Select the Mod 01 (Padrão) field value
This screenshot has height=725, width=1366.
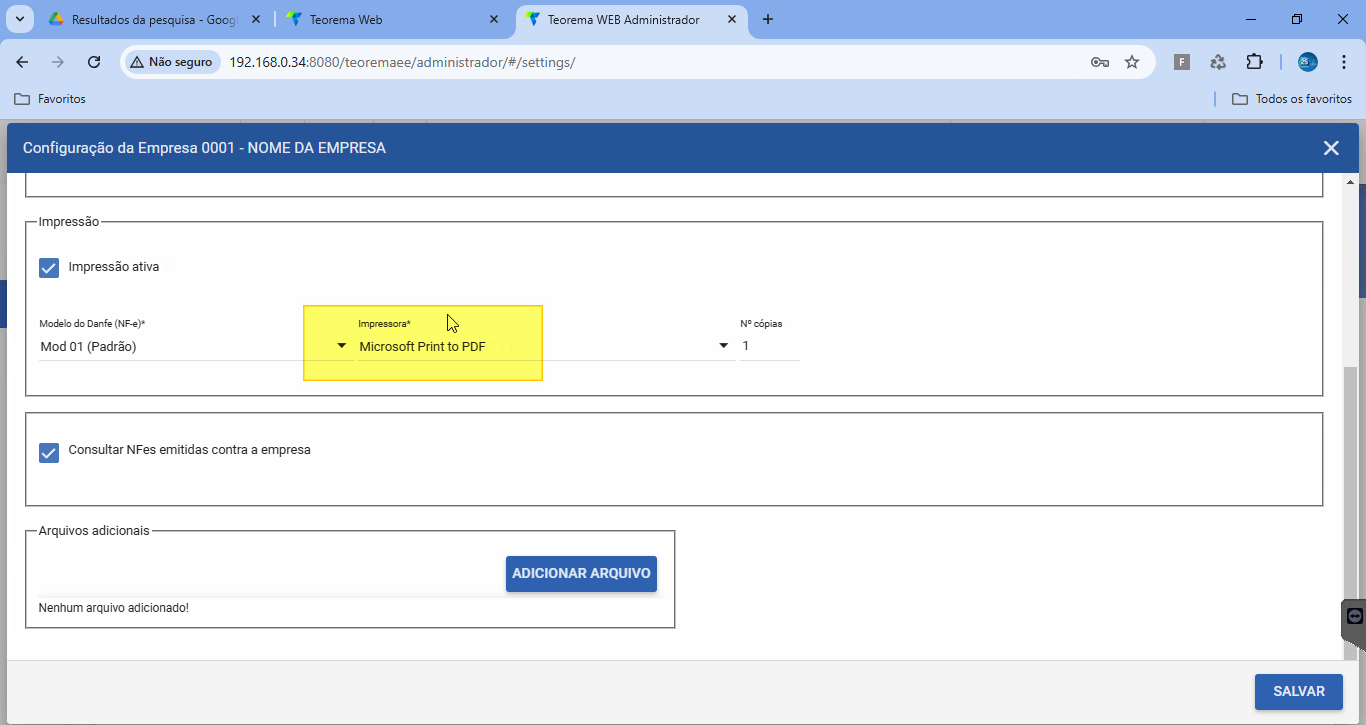tap(88, 347)
